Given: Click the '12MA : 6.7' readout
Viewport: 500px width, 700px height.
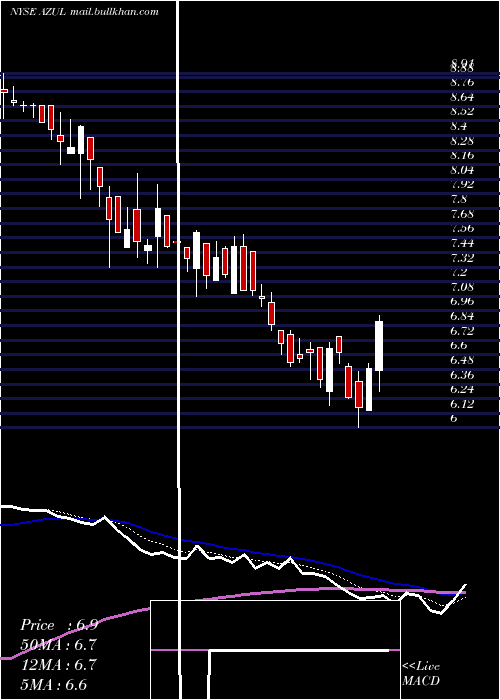Looking at the screenshot, I should point(58,665).
